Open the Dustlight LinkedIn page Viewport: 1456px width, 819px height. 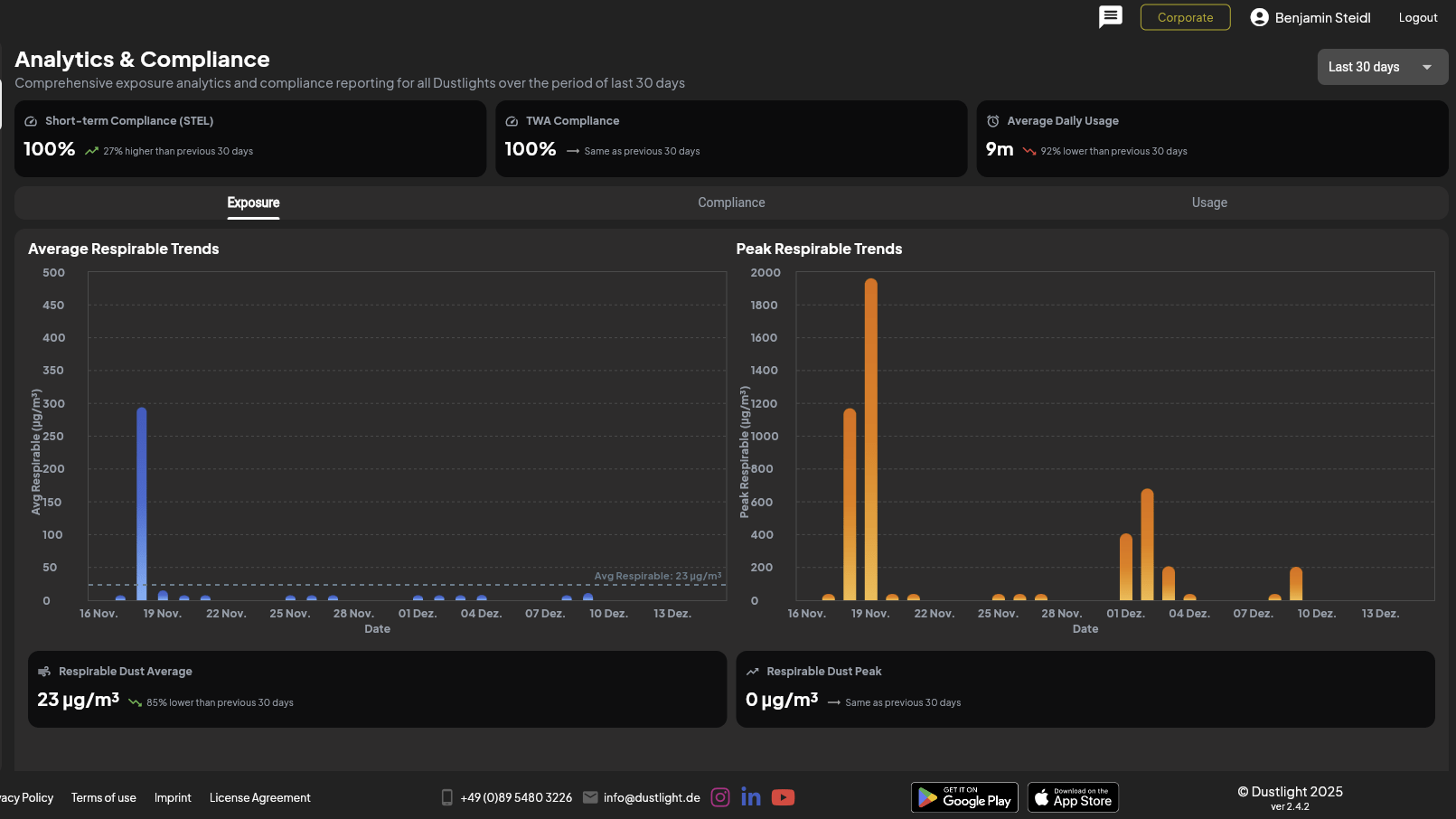(x=751, y=797)
